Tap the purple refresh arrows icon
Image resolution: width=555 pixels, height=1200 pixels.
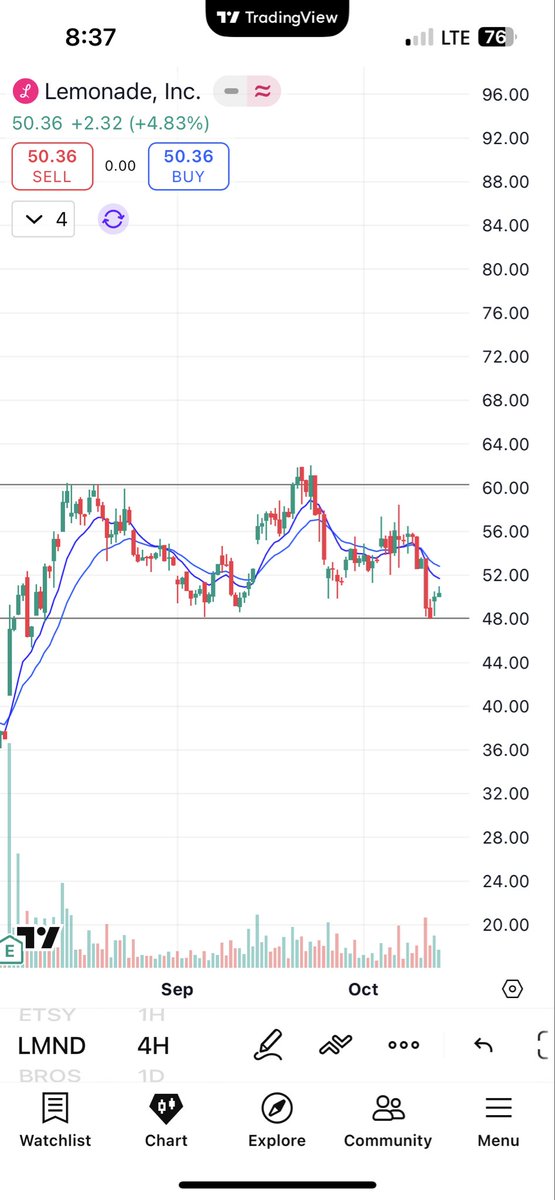[x=113, y=220]
